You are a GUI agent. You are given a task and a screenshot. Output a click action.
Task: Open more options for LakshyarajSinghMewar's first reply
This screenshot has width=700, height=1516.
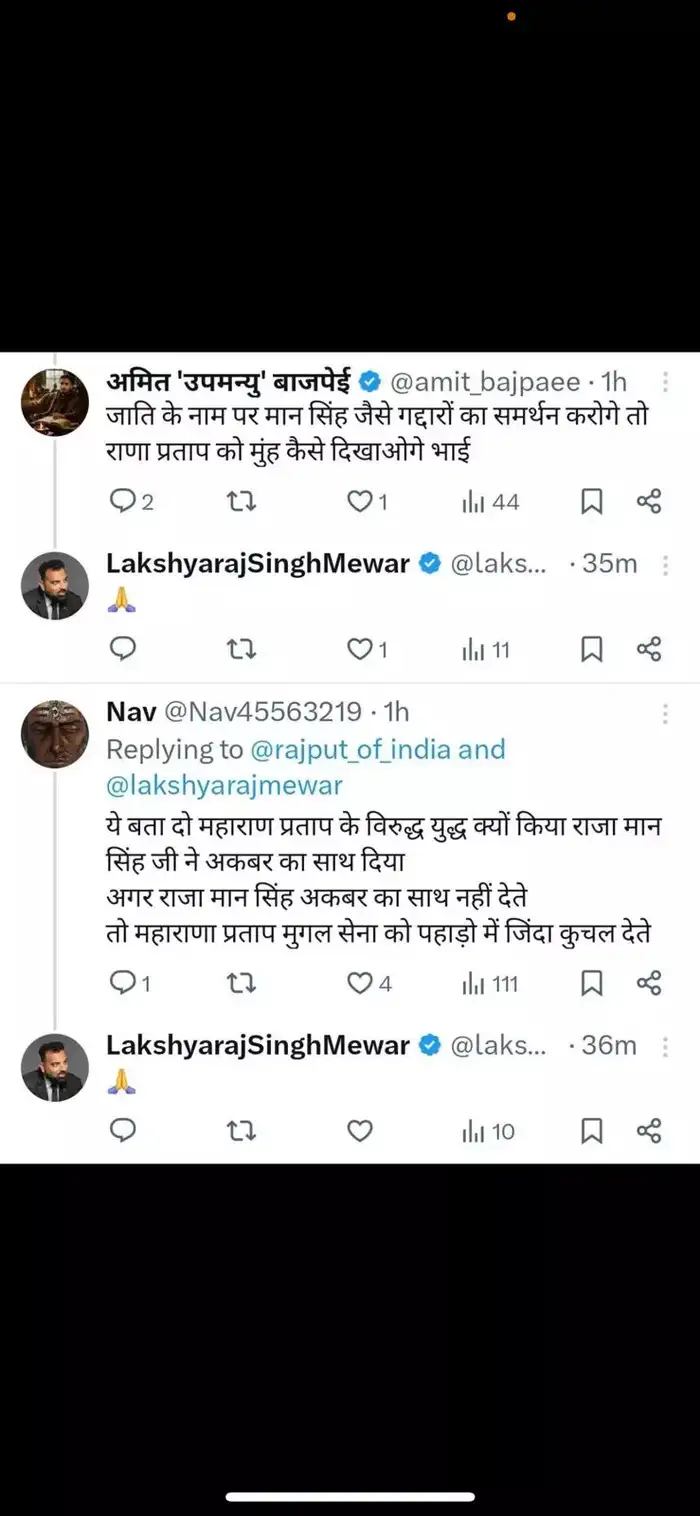click(666, 563)
